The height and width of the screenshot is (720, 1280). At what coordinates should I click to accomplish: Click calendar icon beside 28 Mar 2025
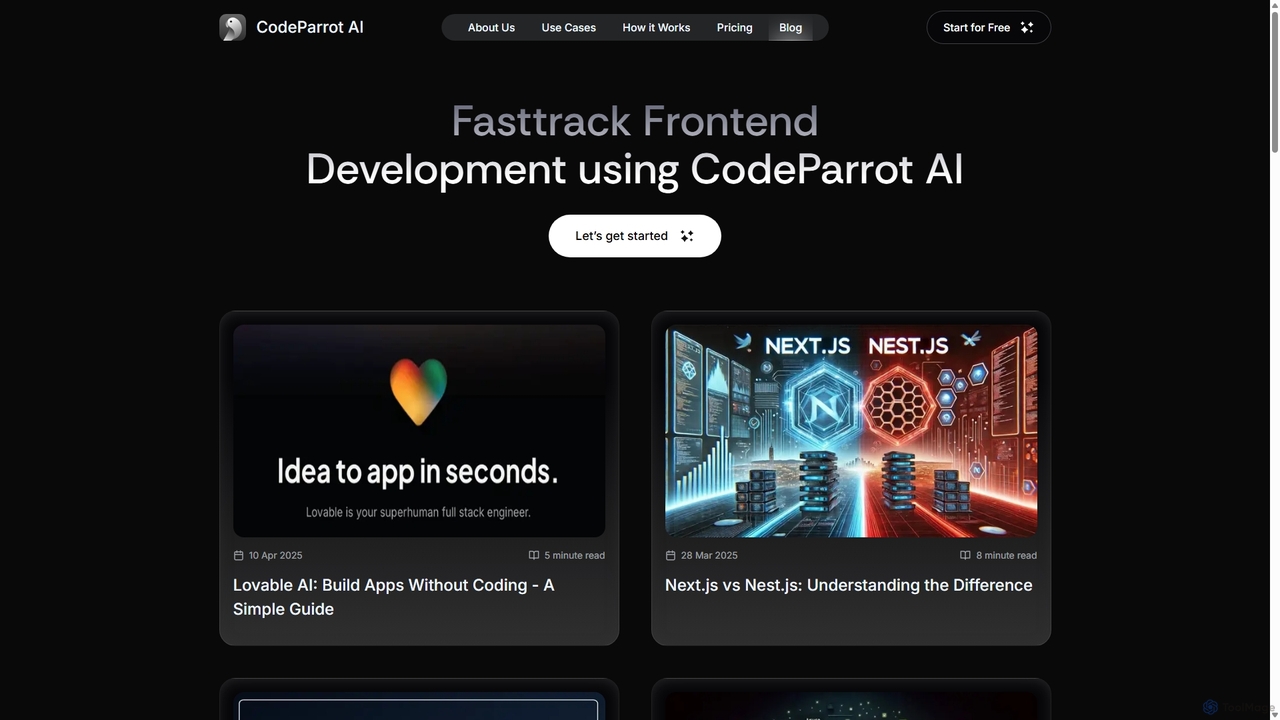point(671,555)
